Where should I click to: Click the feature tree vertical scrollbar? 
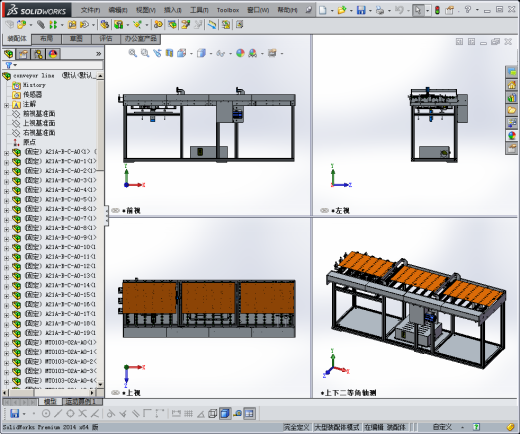(x=100, y=230)
